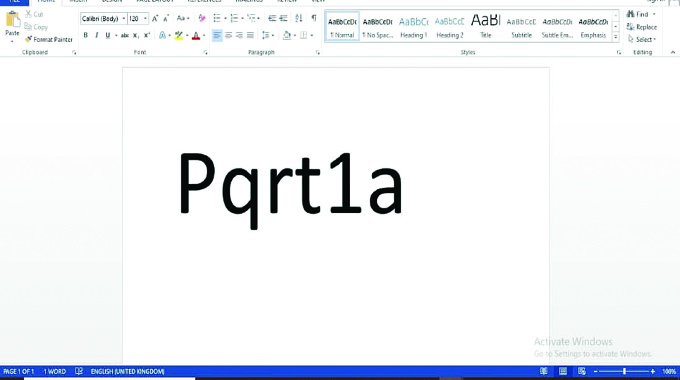Apply the Heading 1 style

coord(413,27)
